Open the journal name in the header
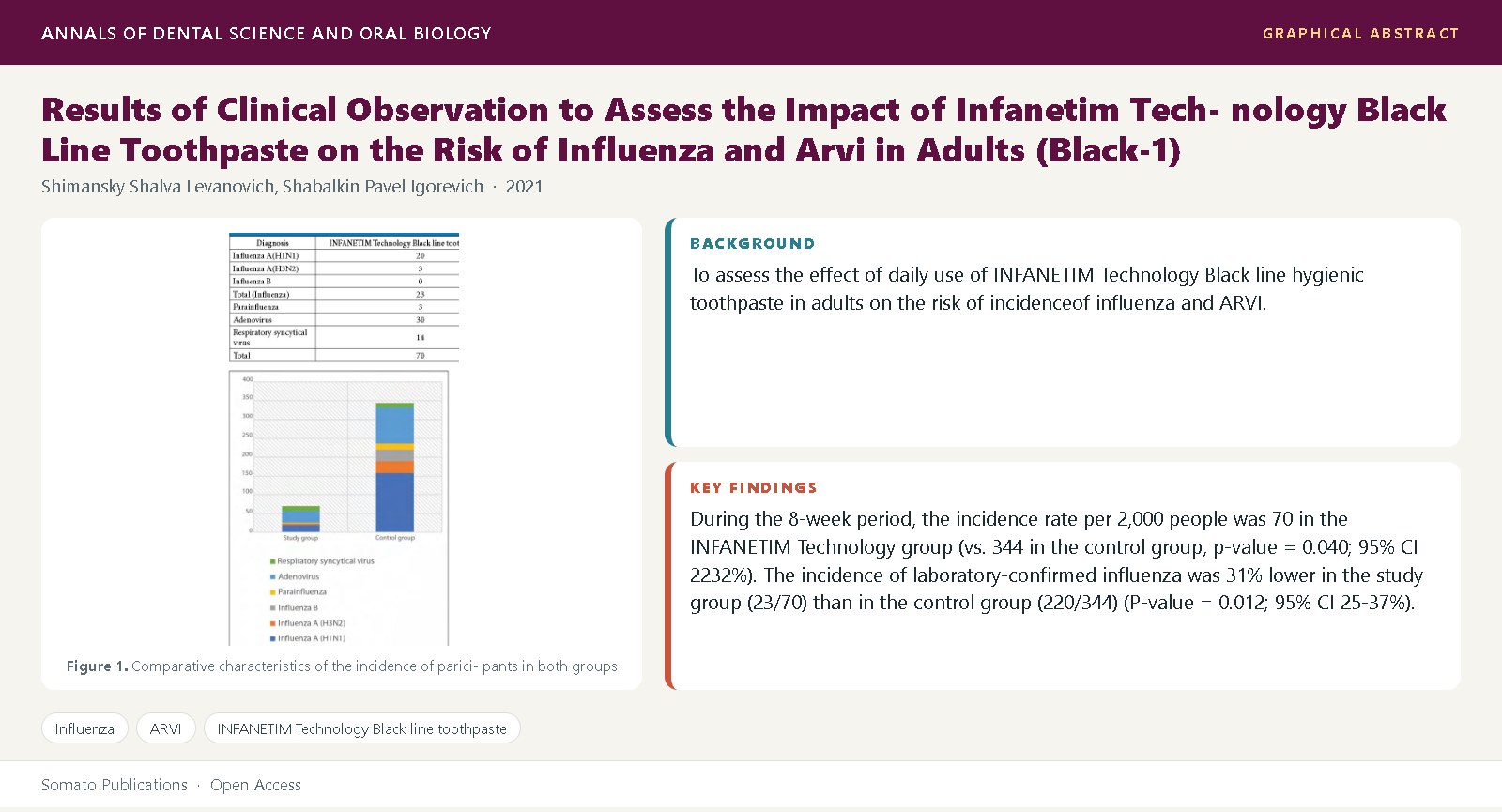The width and height of the screenshot is (1502, 812). (267, 33)
